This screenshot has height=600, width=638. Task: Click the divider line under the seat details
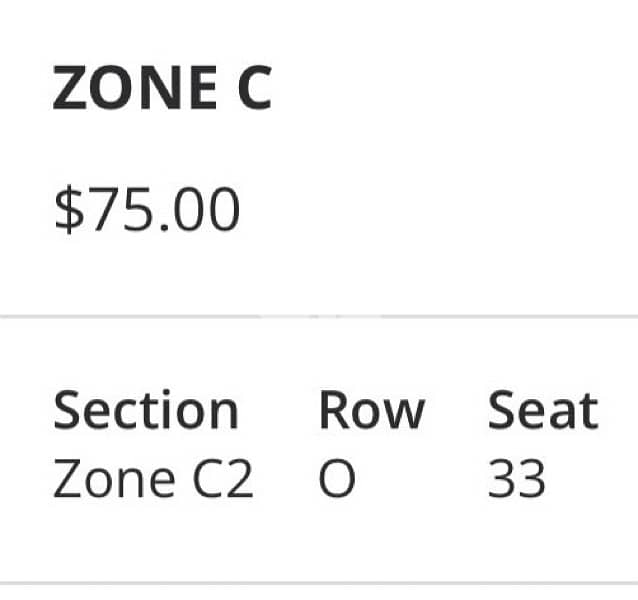point(319,583)
